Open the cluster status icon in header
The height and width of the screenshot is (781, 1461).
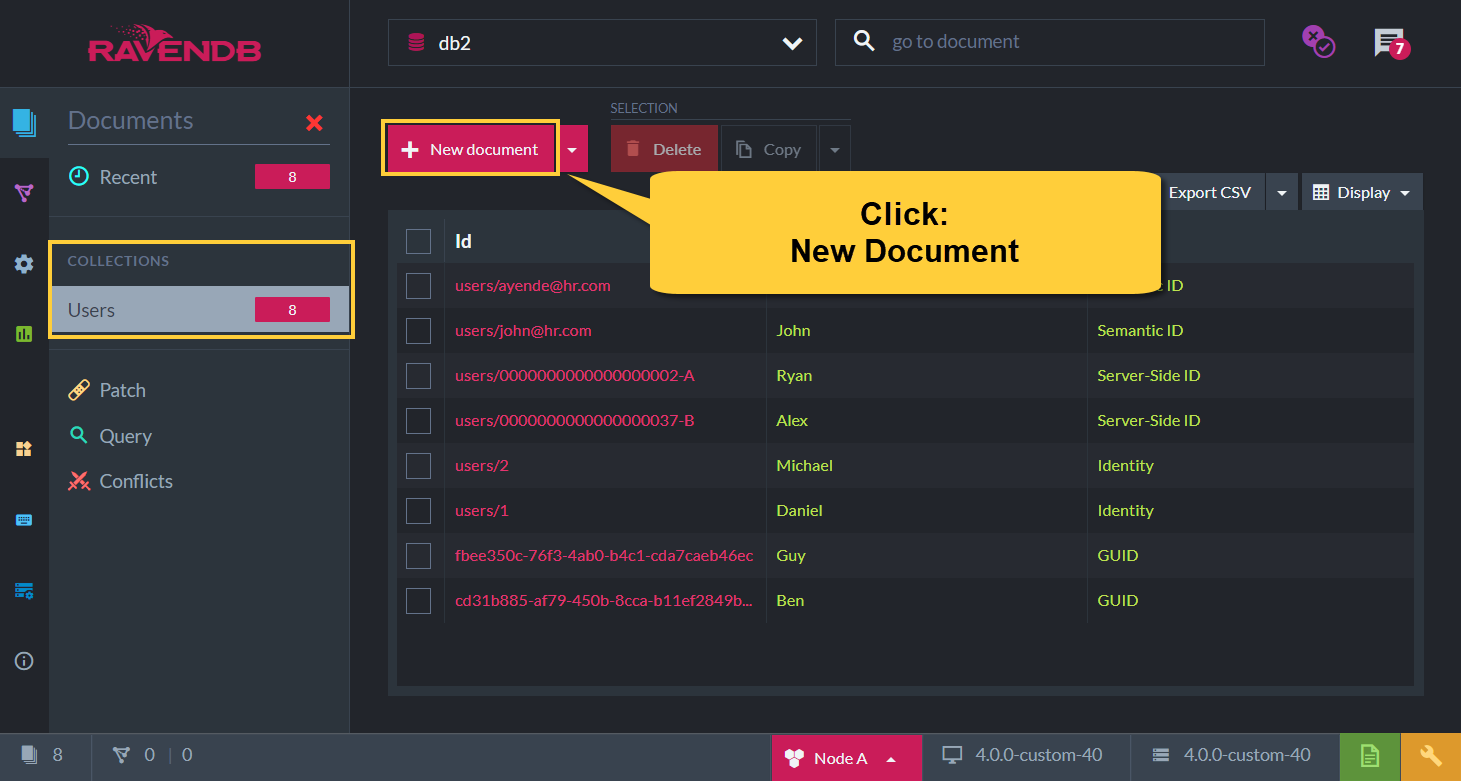click(1317, 41)
